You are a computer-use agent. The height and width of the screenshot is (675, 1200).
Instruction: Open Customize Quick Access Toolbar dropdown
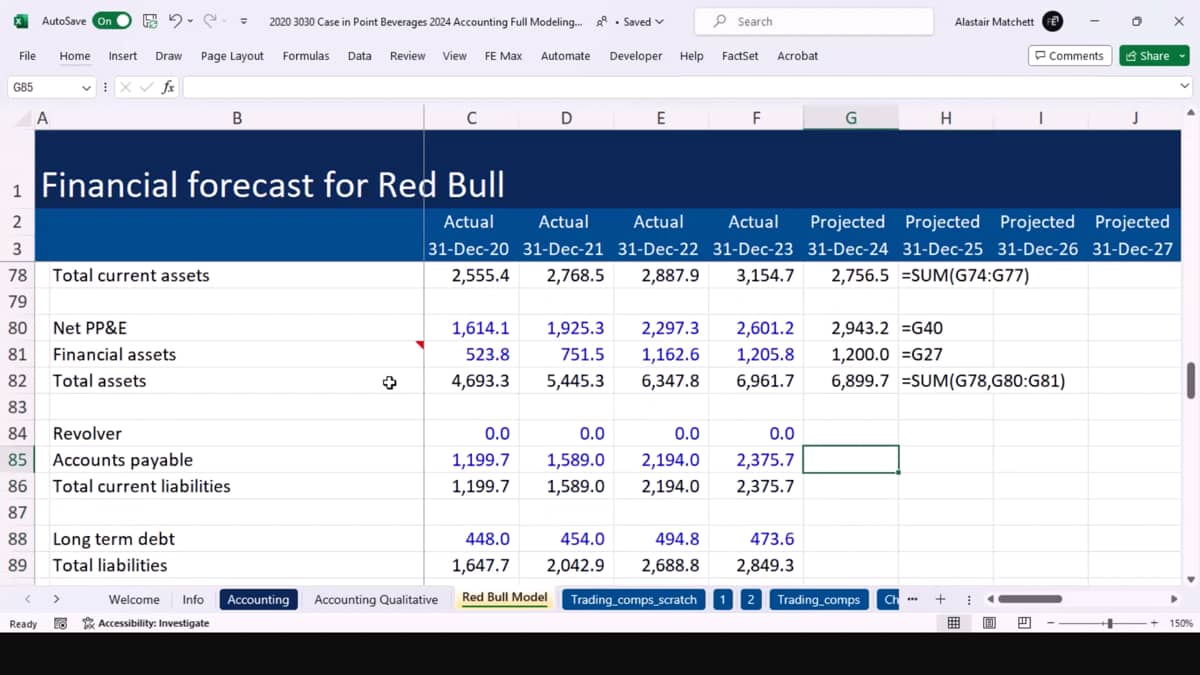pos(243,21)
